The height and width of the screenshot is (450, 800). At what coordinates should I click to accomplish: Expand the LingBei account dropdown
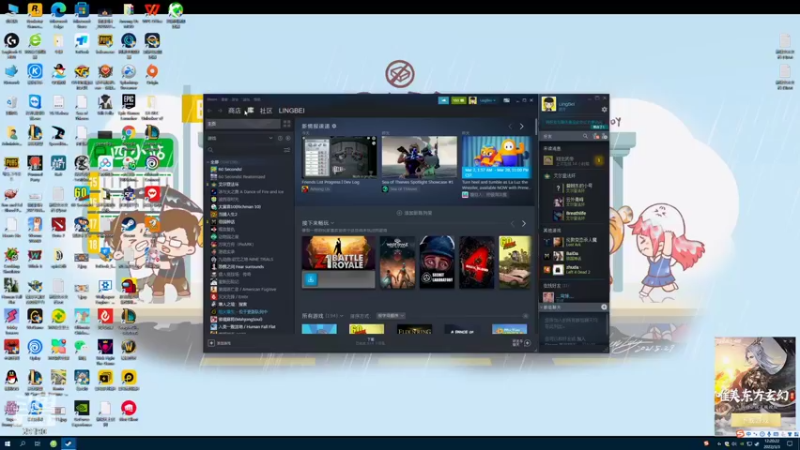(x=487, y=101)
